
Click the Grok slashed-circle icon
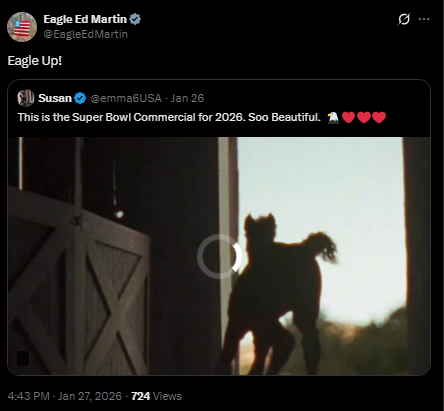[x=404, y=19]
